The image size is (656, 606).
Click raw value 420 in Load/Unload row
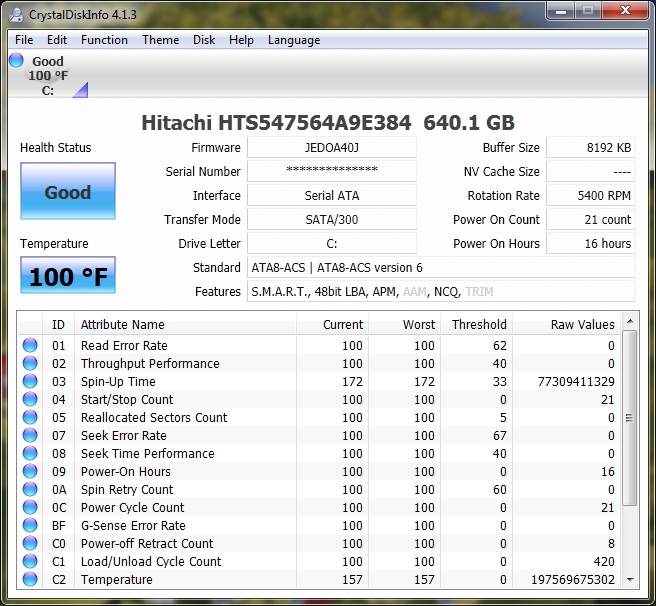[604, 561]
